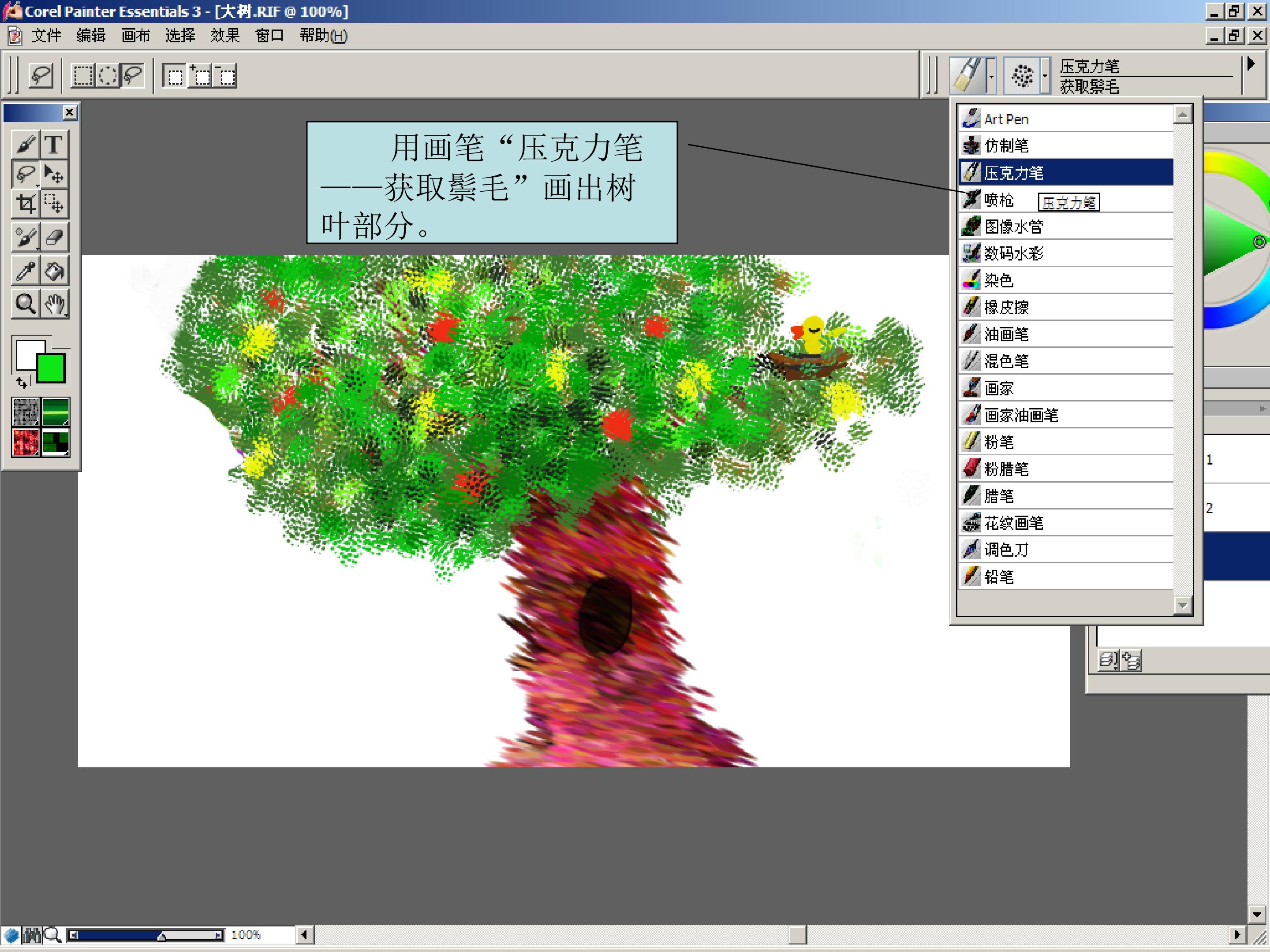Choose oval selection in property bar
Image resolution: width=1270 pixels, height=952 pixels.
107,75
